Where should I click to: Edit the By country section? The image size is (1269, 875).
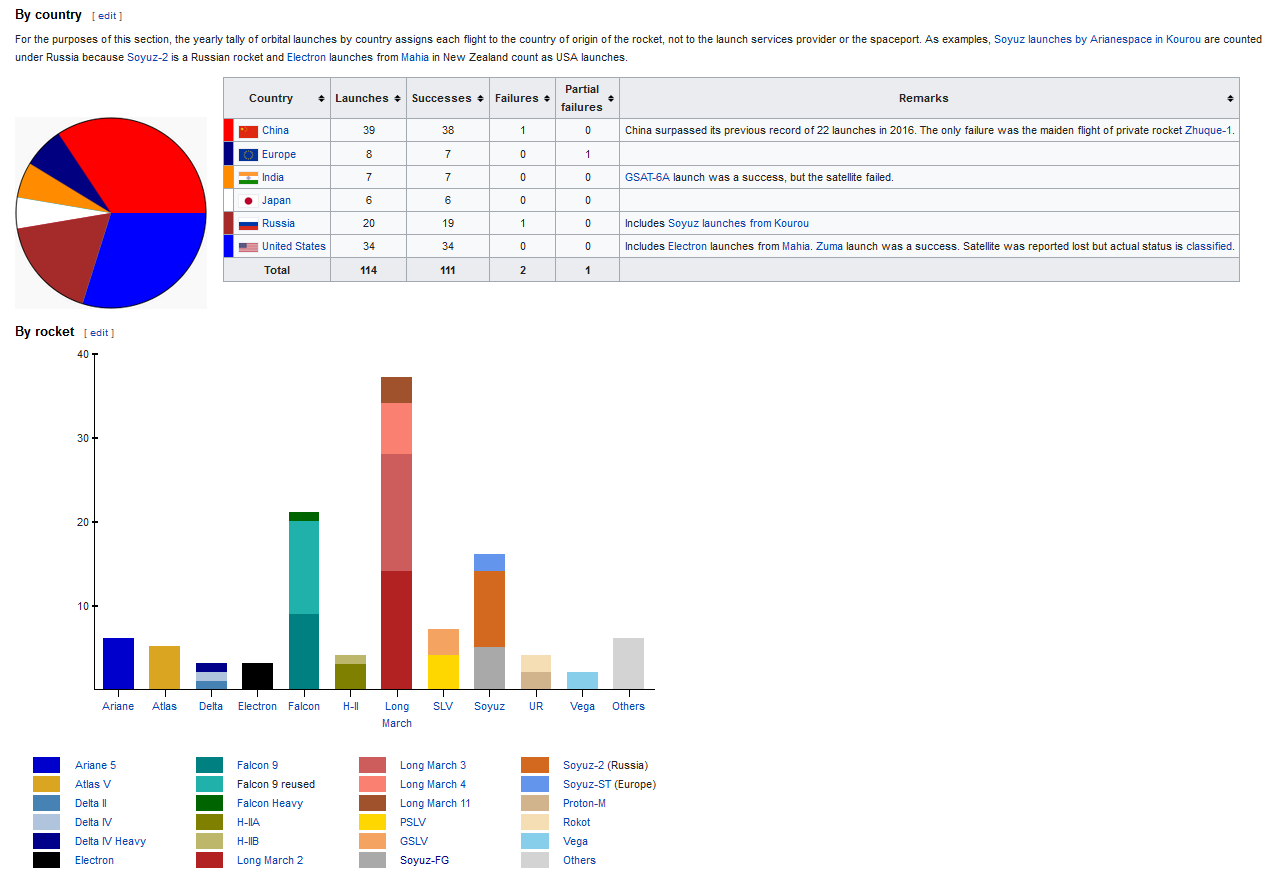point(107,16)
